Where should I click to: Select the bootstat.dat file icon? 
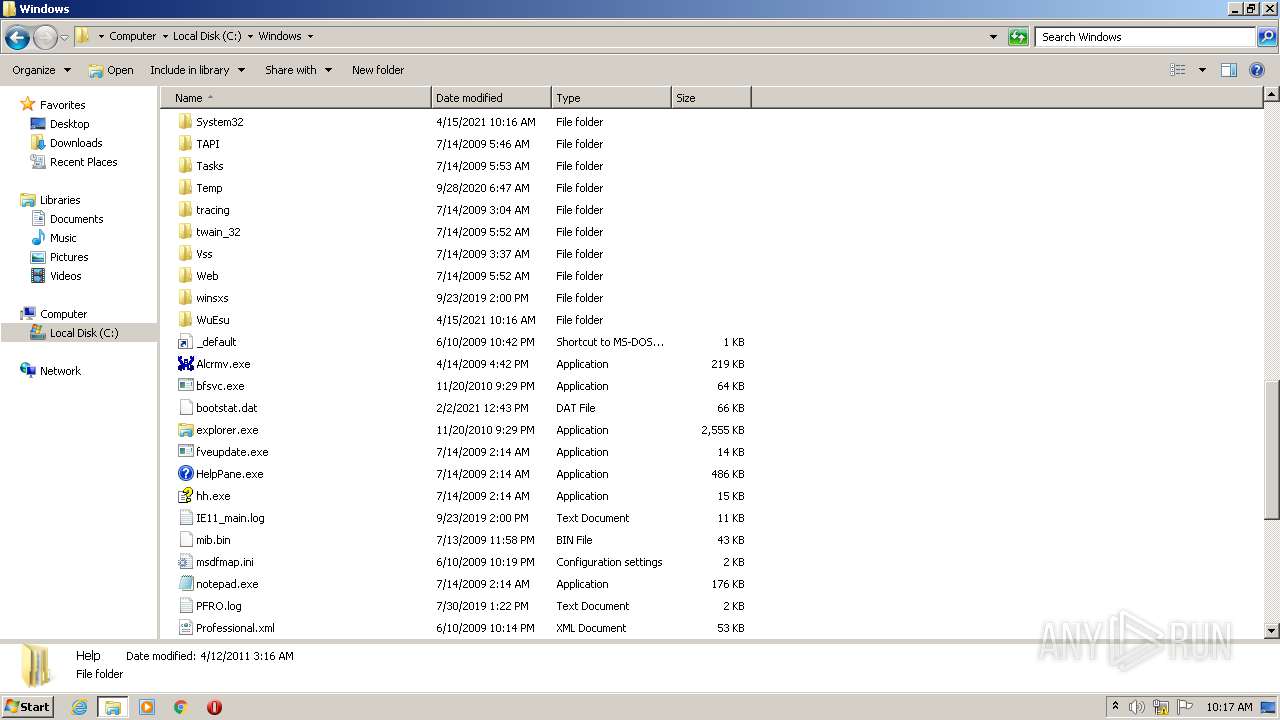[185, 408]
